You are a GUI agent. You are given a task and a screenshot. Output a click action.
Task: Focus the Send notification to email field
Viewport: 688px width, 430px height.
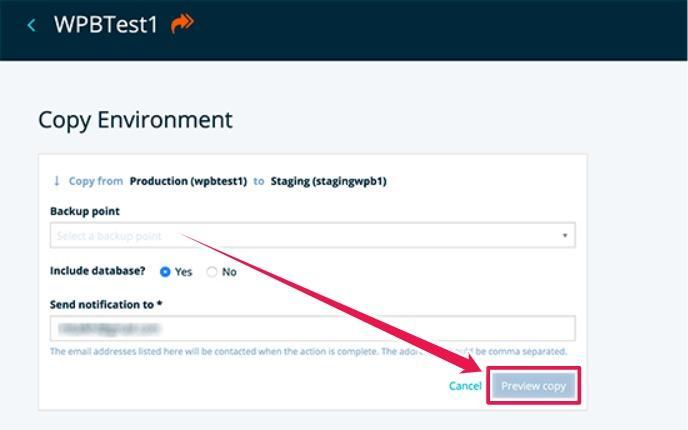coord(312,328)
